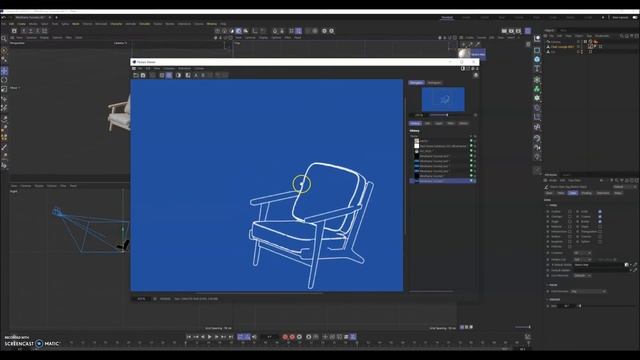Open the Mesh menu in main menu bar

click(x=76, y=24)
